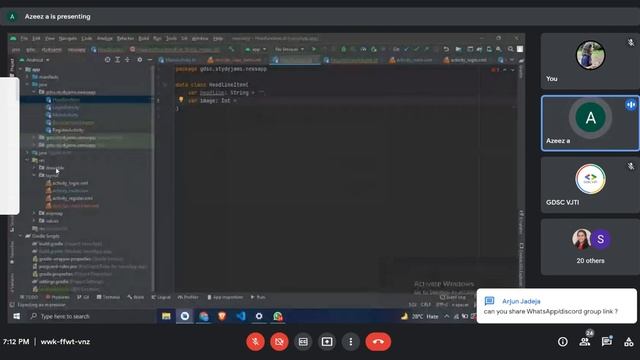Image resolution: width=640 pixels, height=360 pixels.
Task: Select the 'You' participant tile
Action: click(x=590, y=62)
